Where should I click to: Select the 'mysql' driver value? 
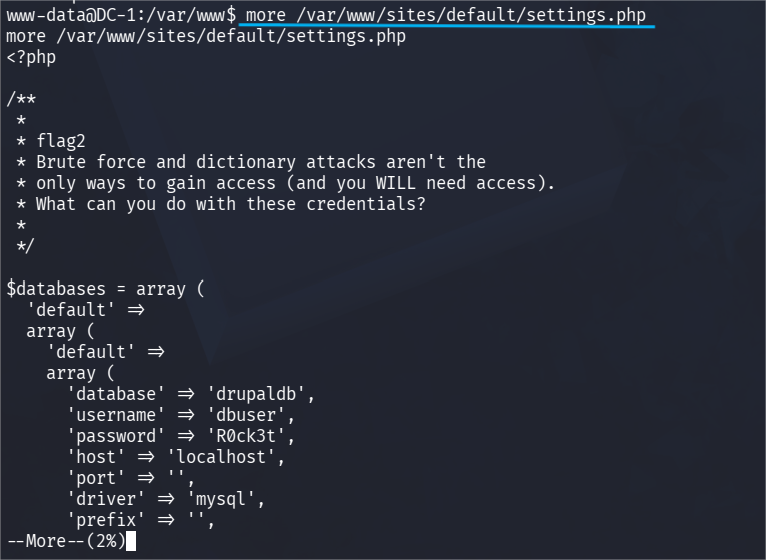[221, 499]
